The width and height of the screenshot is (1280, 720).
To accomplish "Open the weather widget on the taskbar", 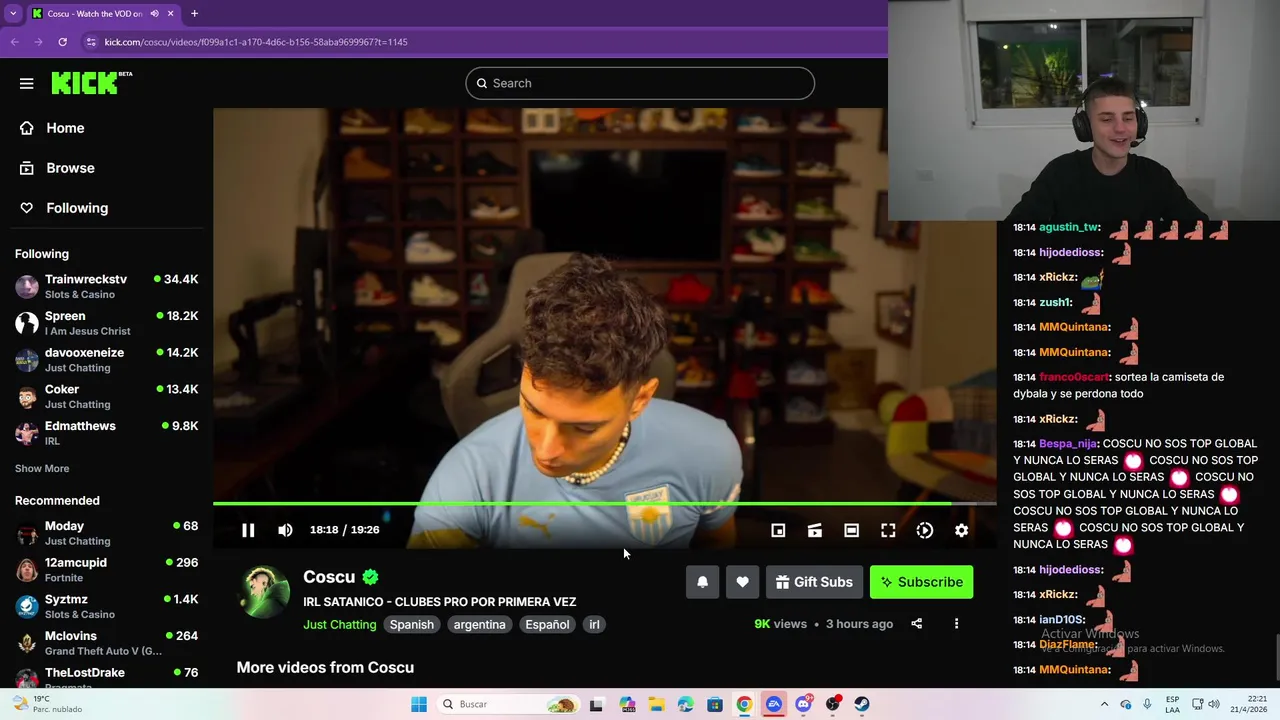I will point(45,704).
